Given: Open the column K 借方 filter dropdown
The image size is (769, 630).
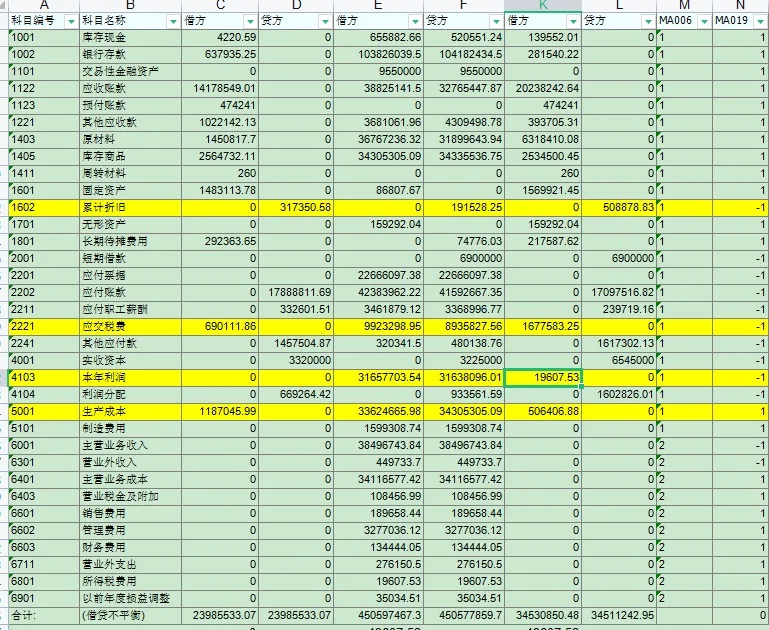Looking at the screenshot, I should point(573,22).
